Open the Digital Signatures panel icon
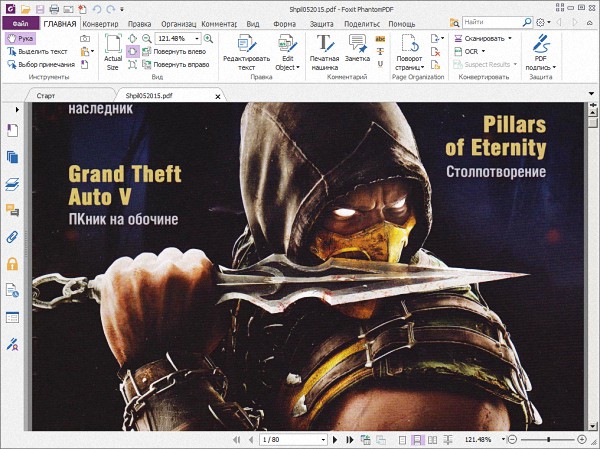The image size is (600, 449). point(12,345)
